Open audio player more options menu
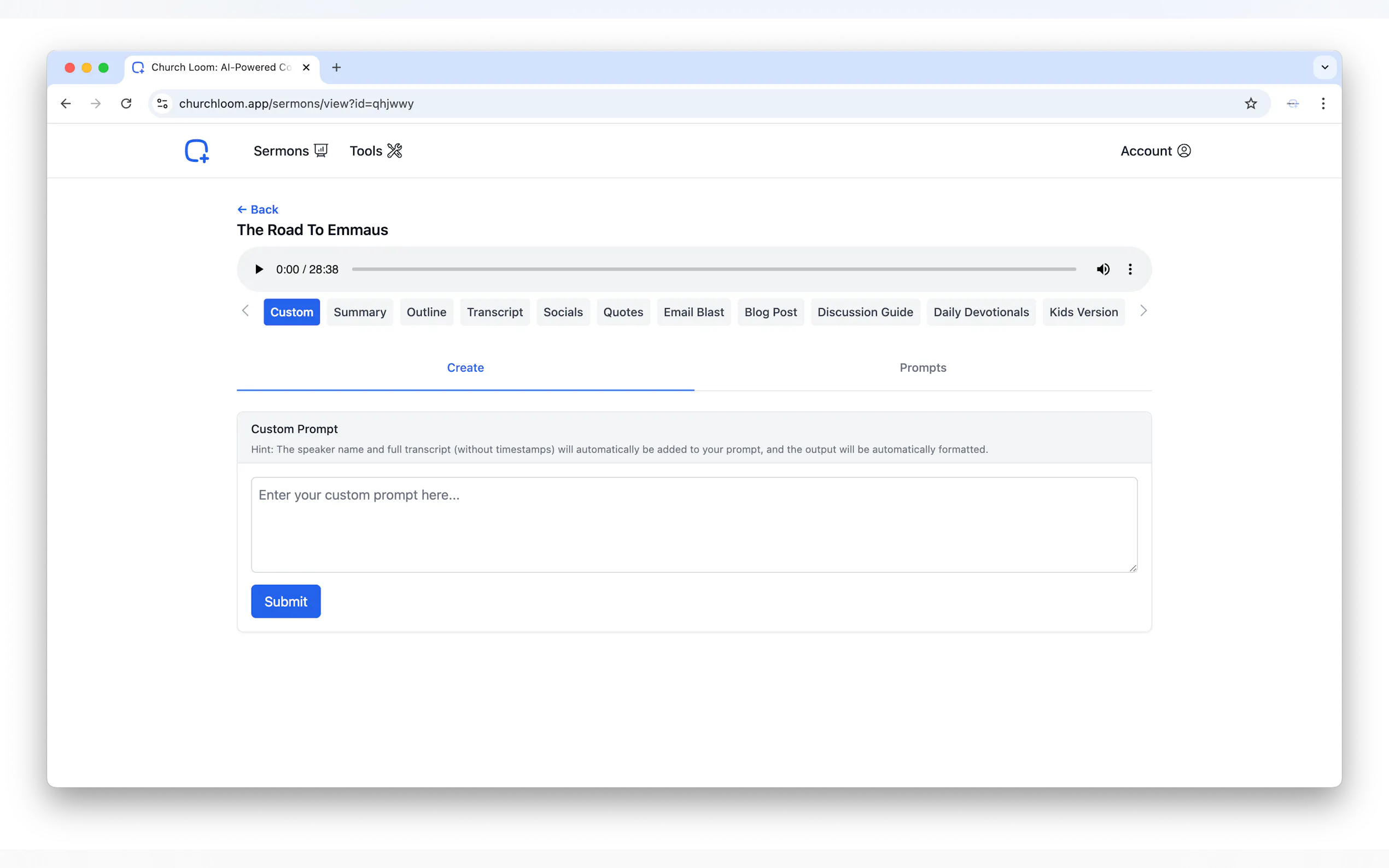Image resolution: width=1389 pixels, height=868 pixels. [1130, 269]
